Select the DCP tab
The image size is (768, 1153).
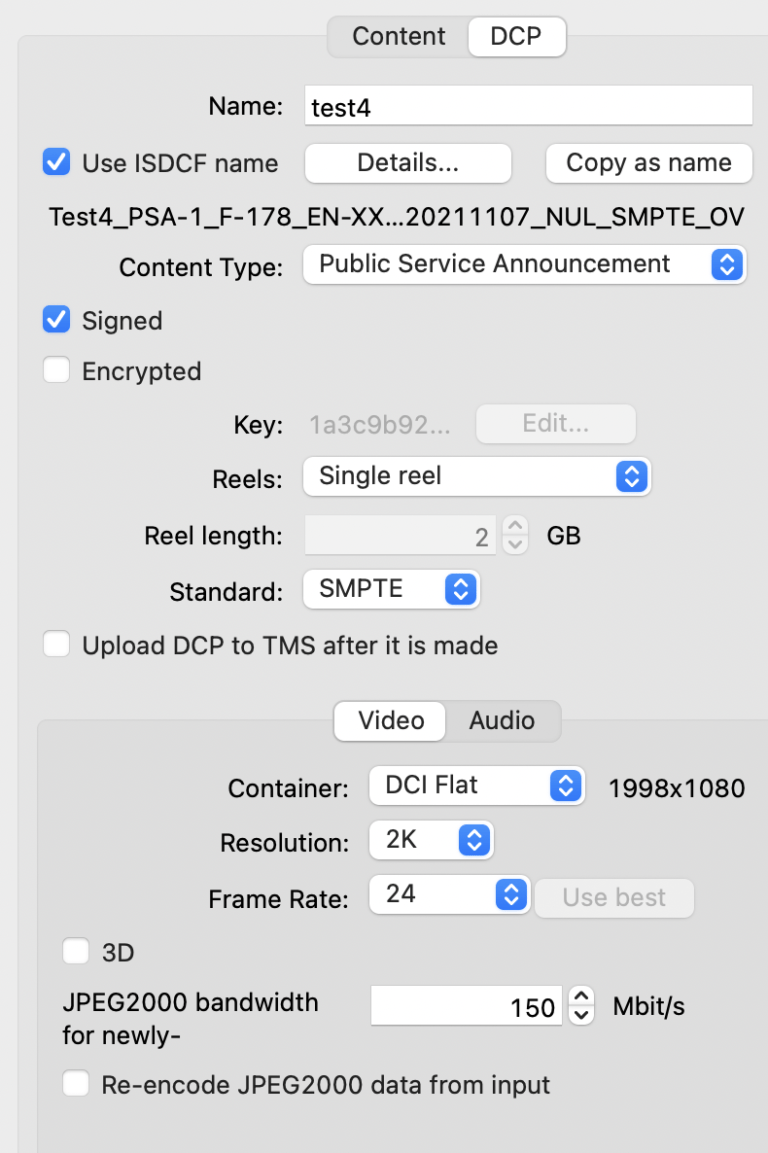tap(517, 36)
